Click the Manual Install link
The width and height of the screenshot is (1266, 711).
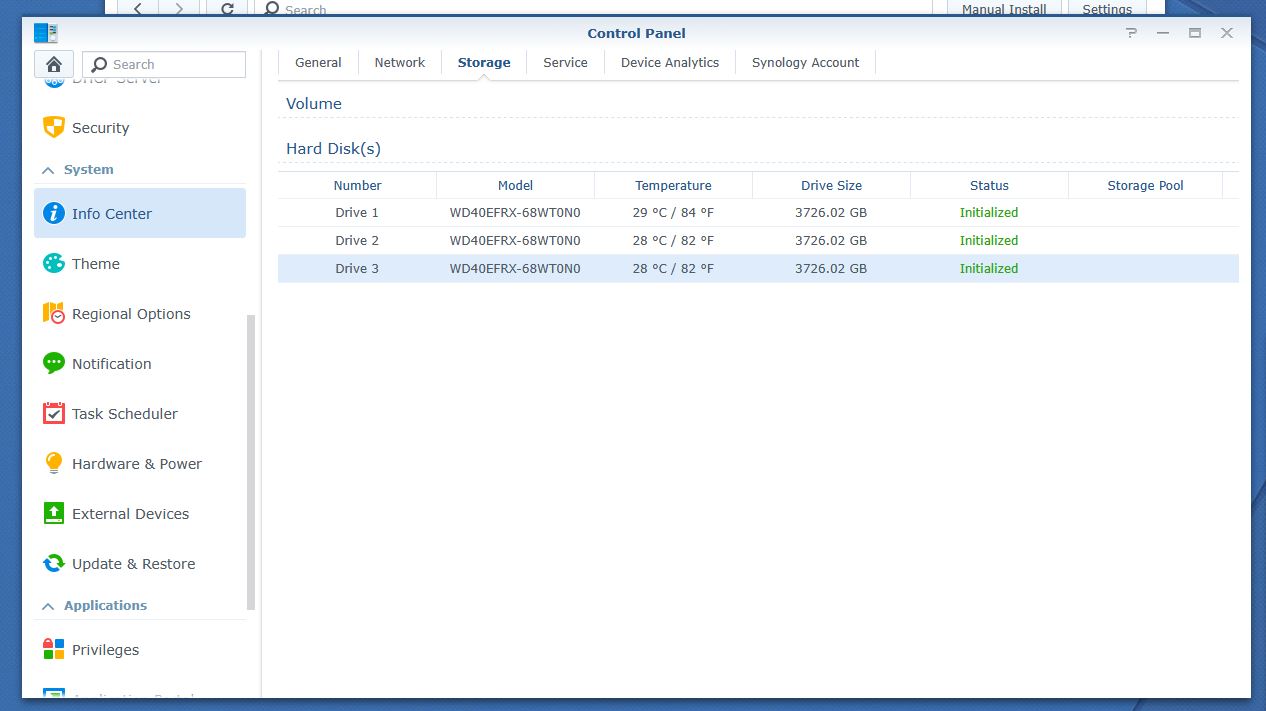[x=1002, y=8]
